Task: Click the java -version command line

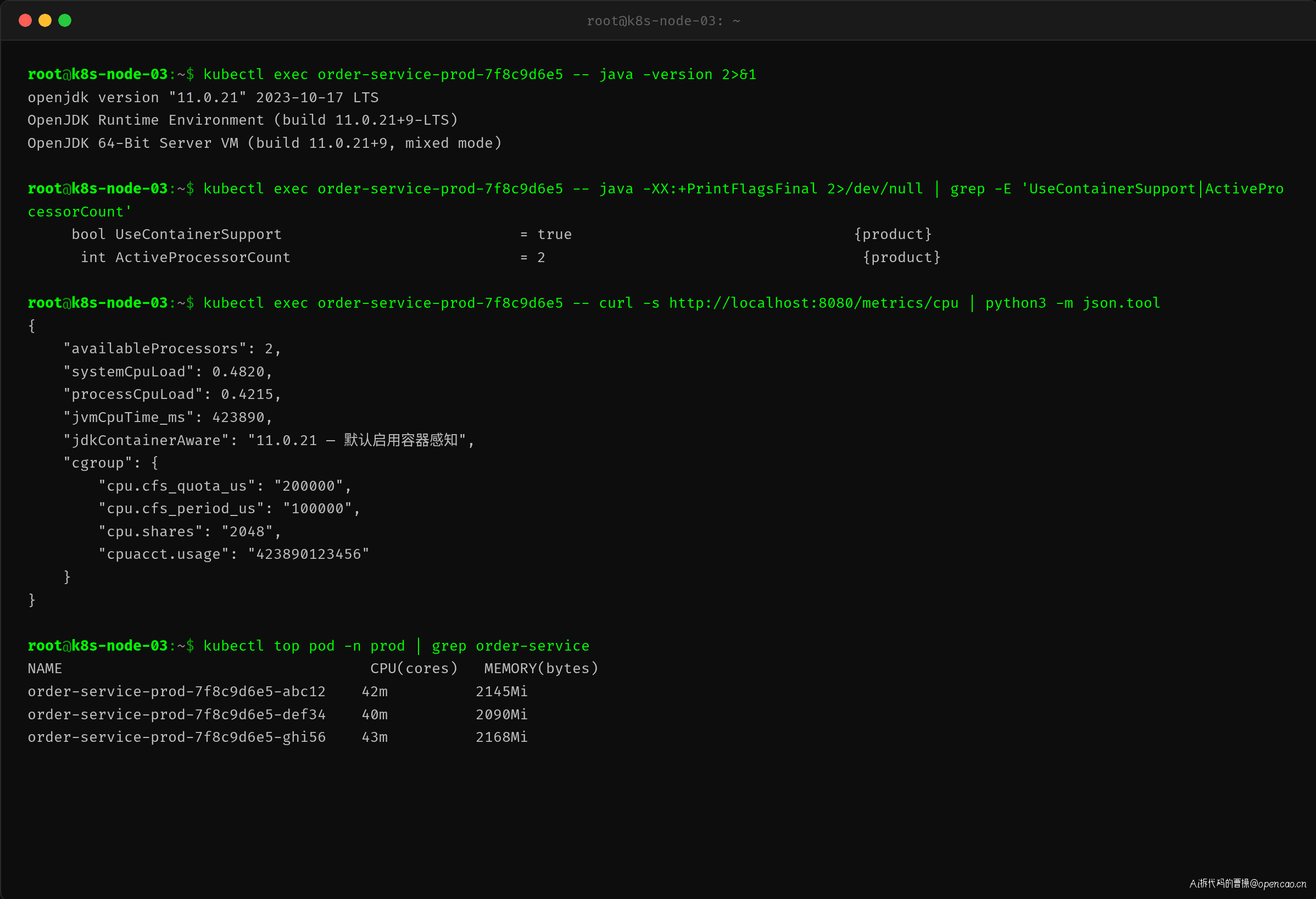Action: tap(392, 75)
